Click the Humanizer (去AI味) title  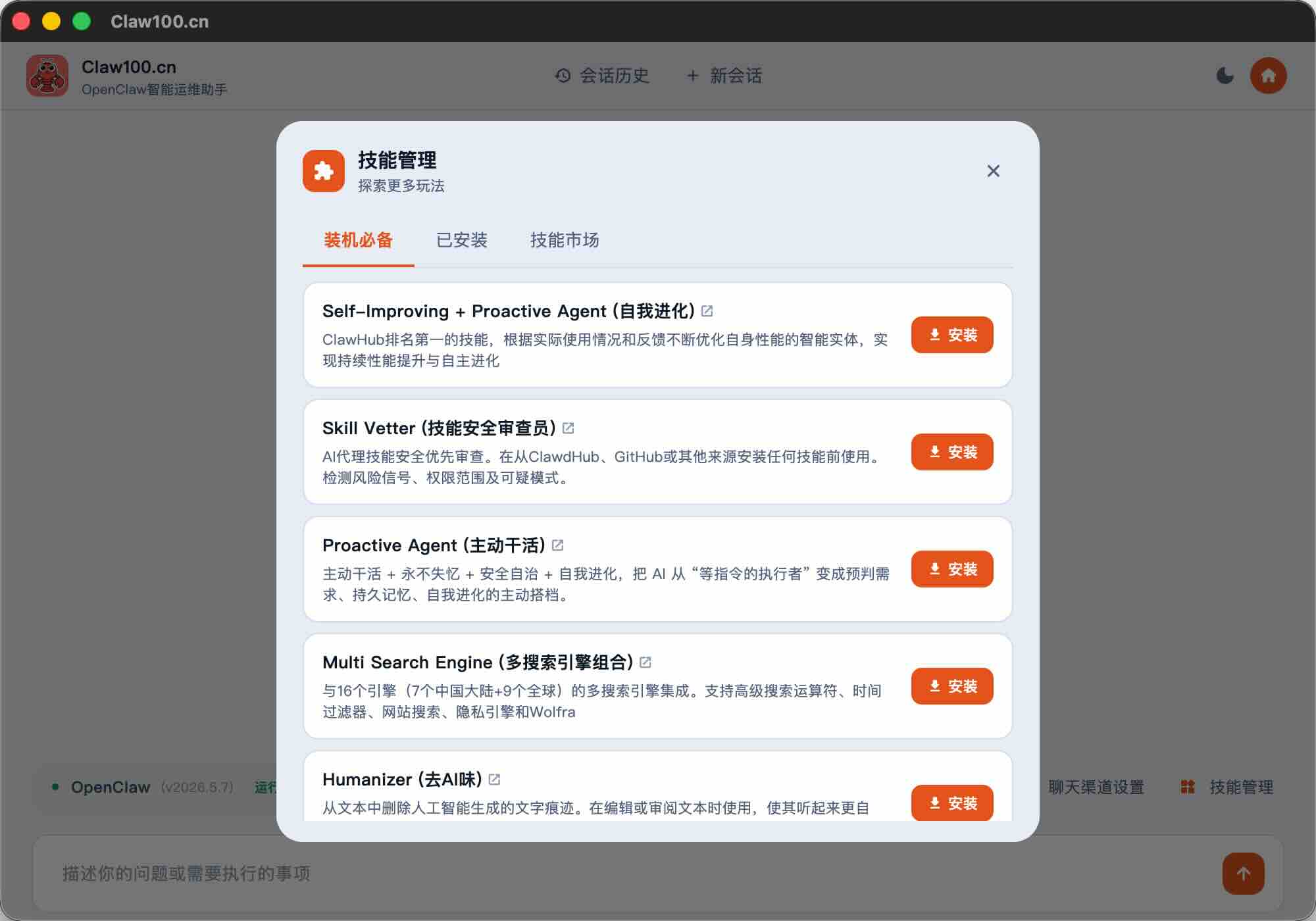402,780
